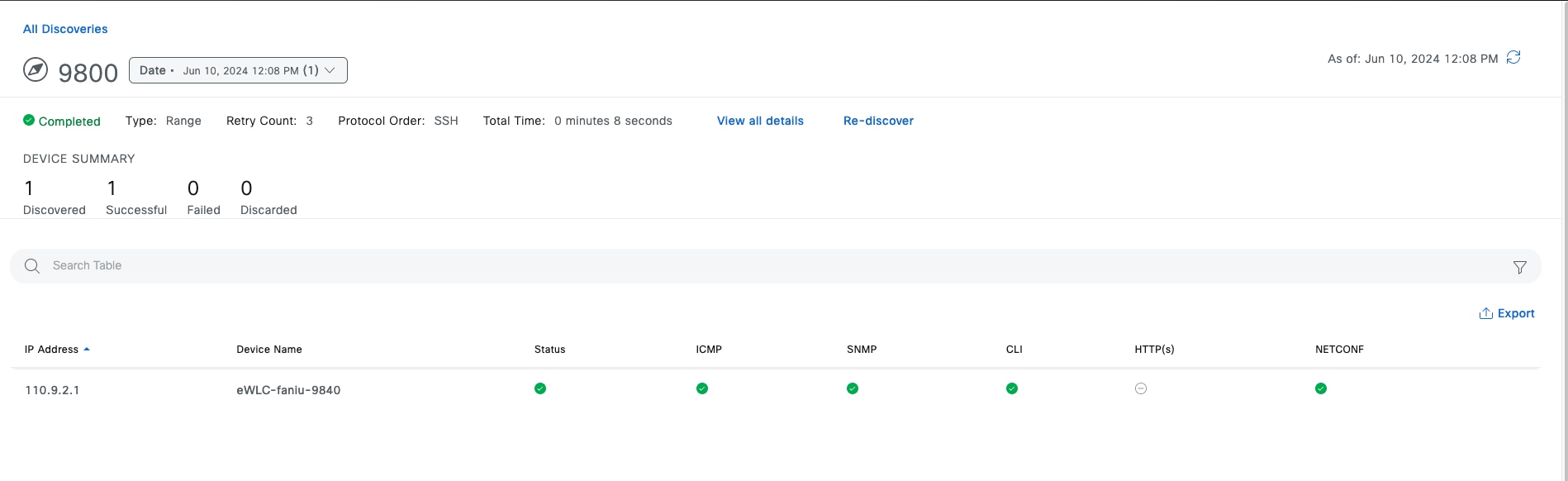Go back to All Discoveries

[x=65, y=29]
